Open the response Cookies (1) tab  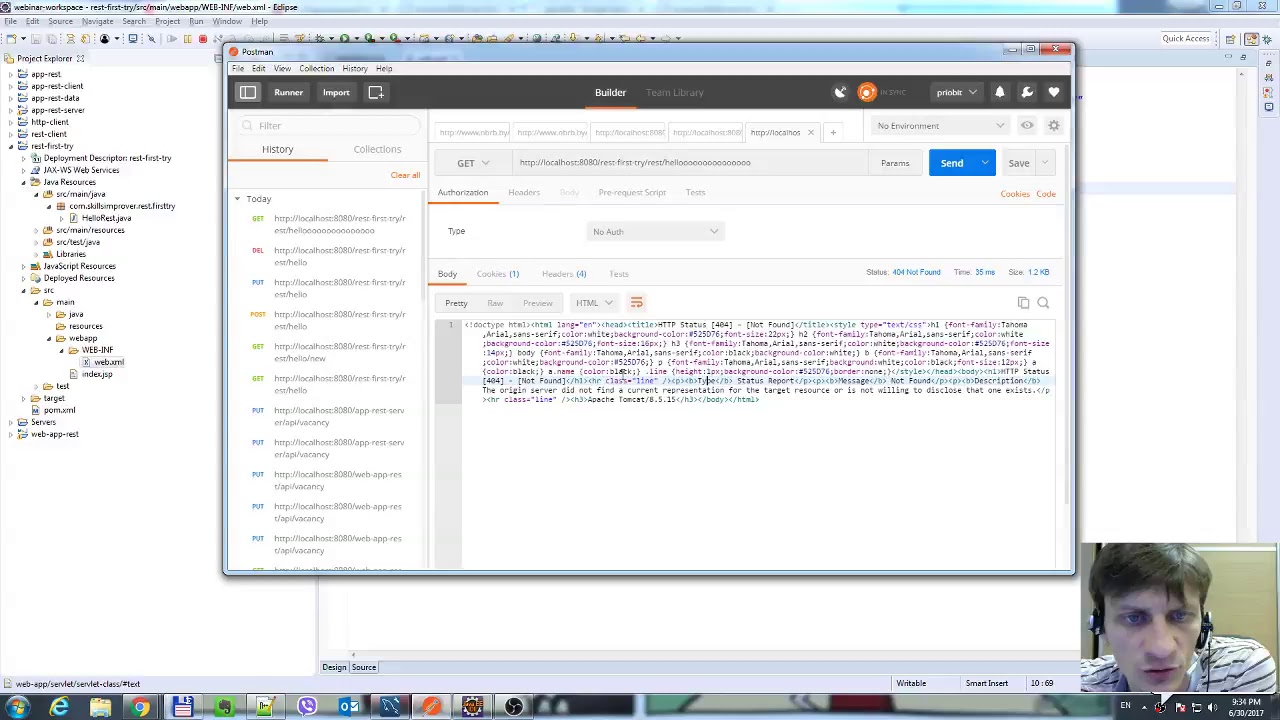click(497, 274)
